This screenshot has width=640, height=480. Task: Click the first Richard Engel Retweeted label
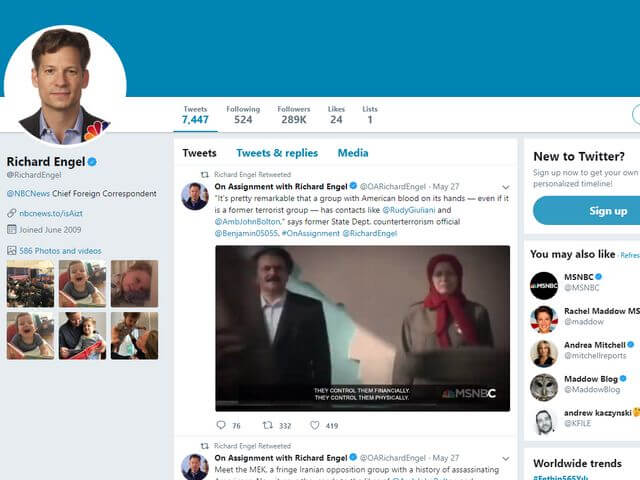[x=252, y=175]
